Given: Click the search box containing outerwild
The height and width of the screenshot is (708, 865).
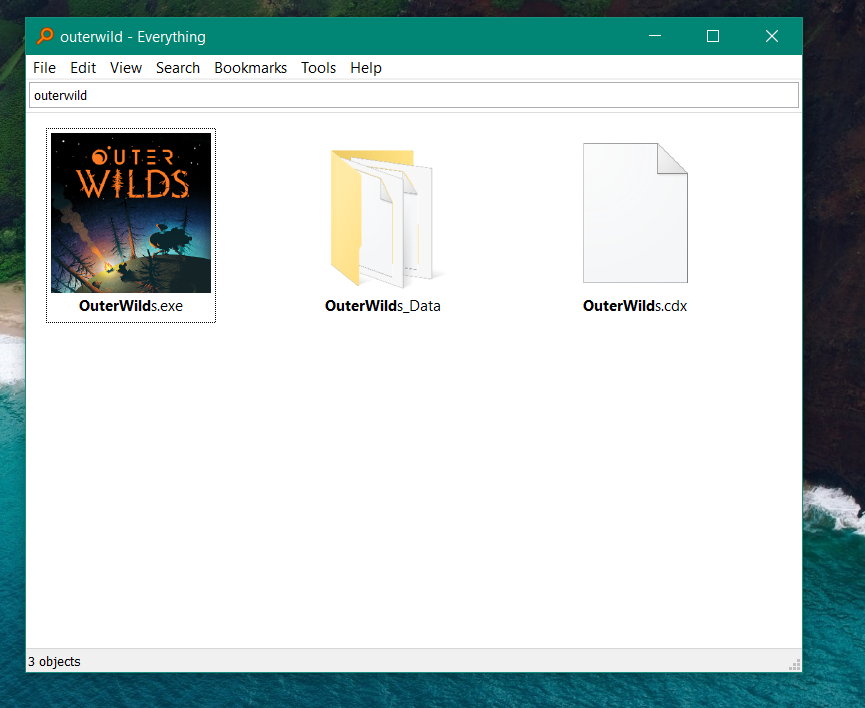Looking at the screenshot, I should (414, 95).
